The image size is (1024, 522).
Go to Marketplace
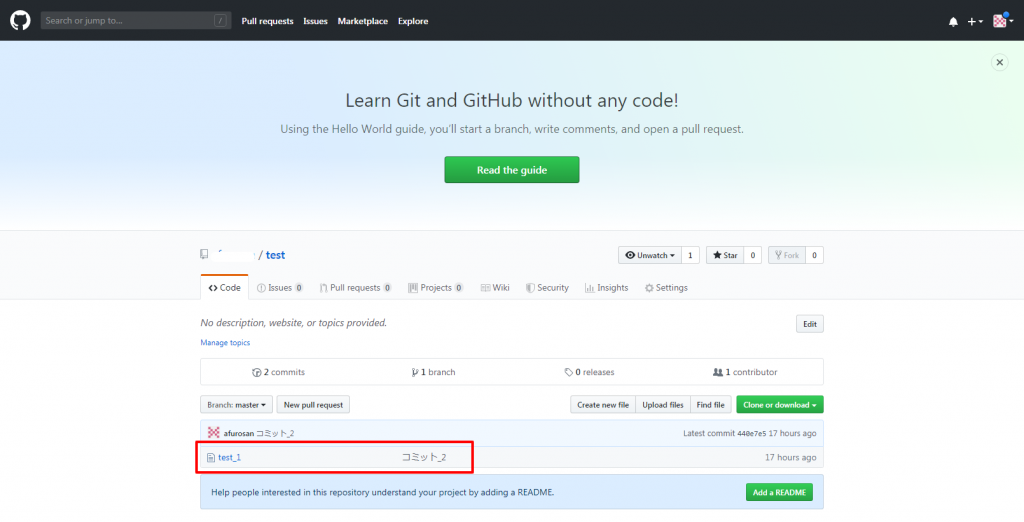(362, 21)
